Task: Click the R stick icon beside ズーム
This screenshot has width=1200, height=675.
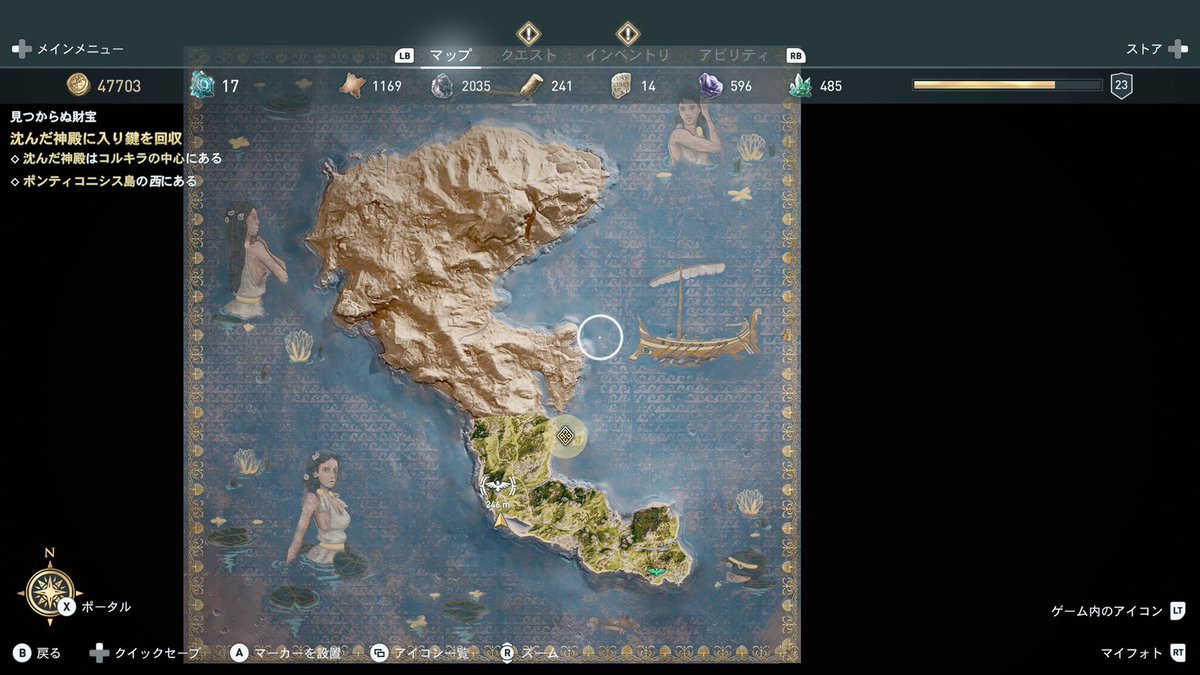Action: [508, 653]
